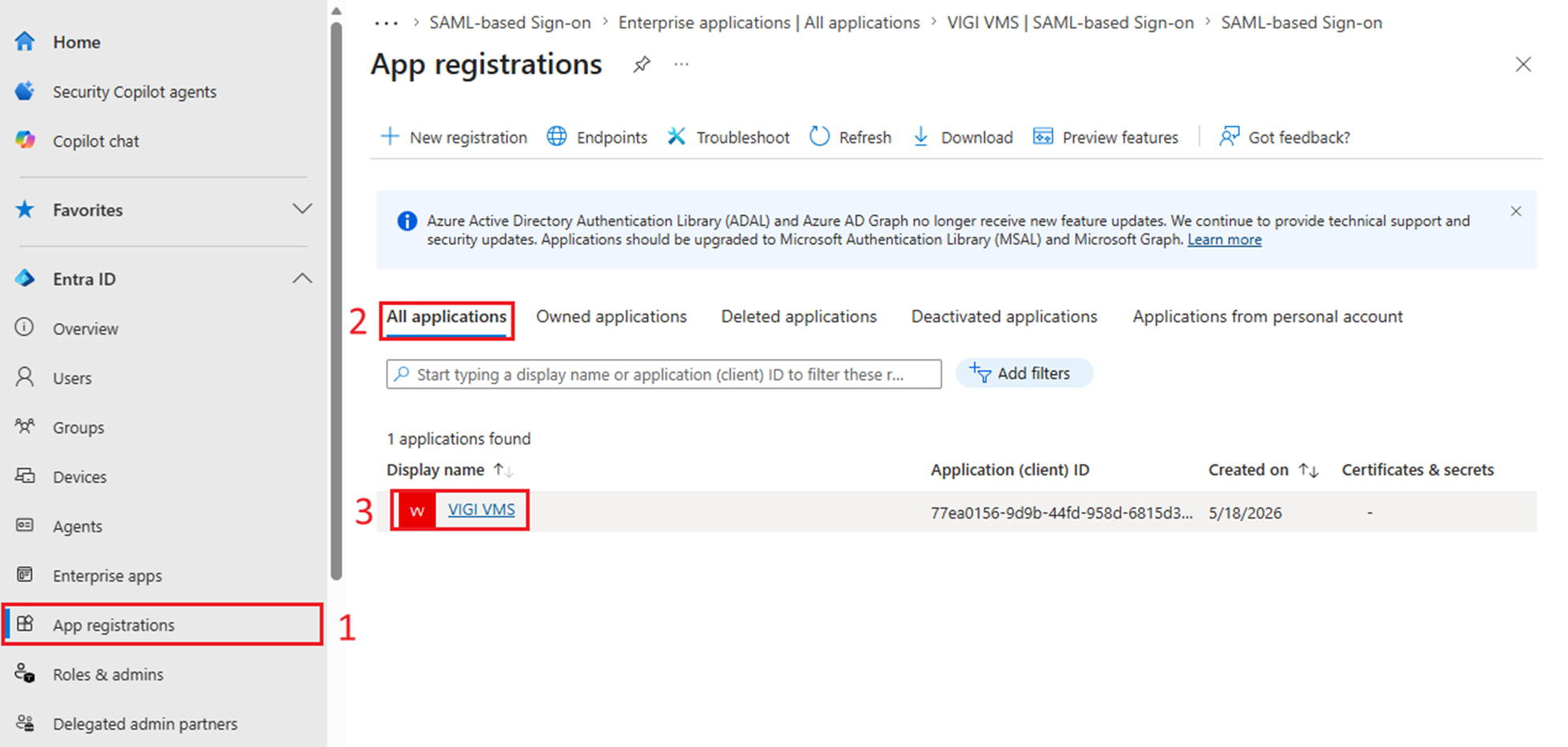Image resolution: width=1568 pixels, height=747 pixels.
Task: Open the Users page
Action: [72, 378]
